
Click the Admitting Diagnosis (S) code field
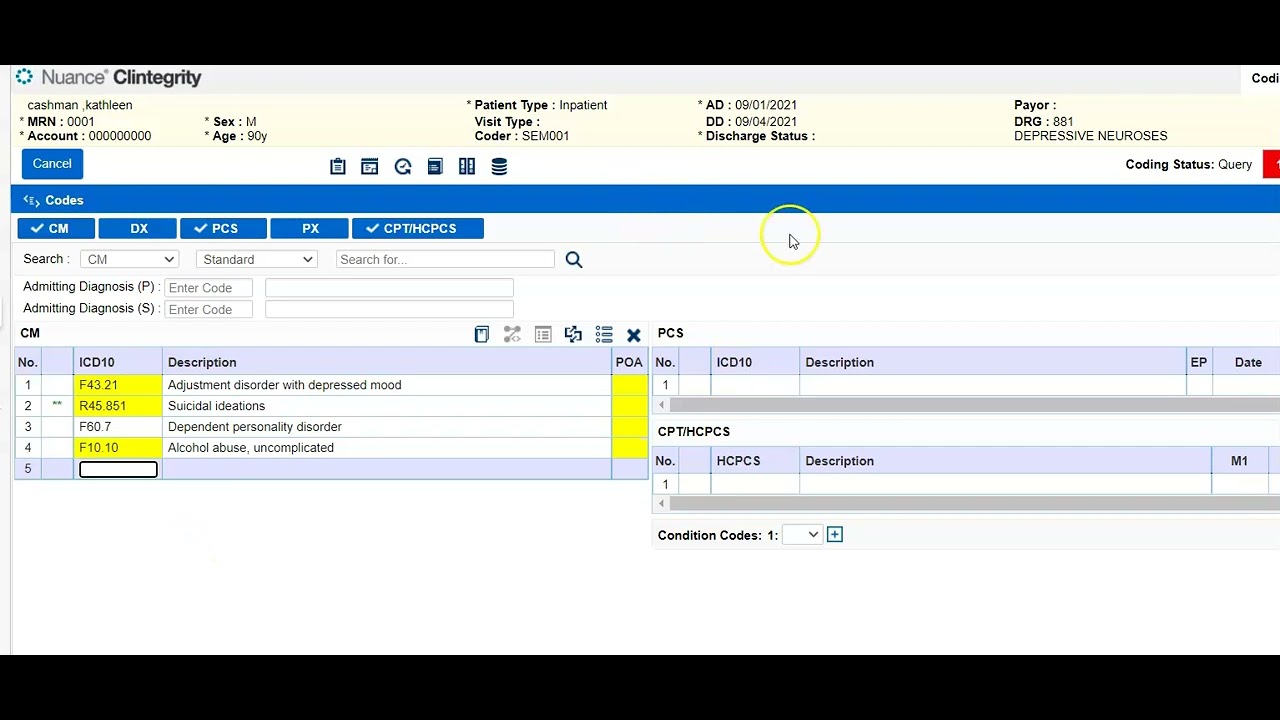(x=208, y=310)
